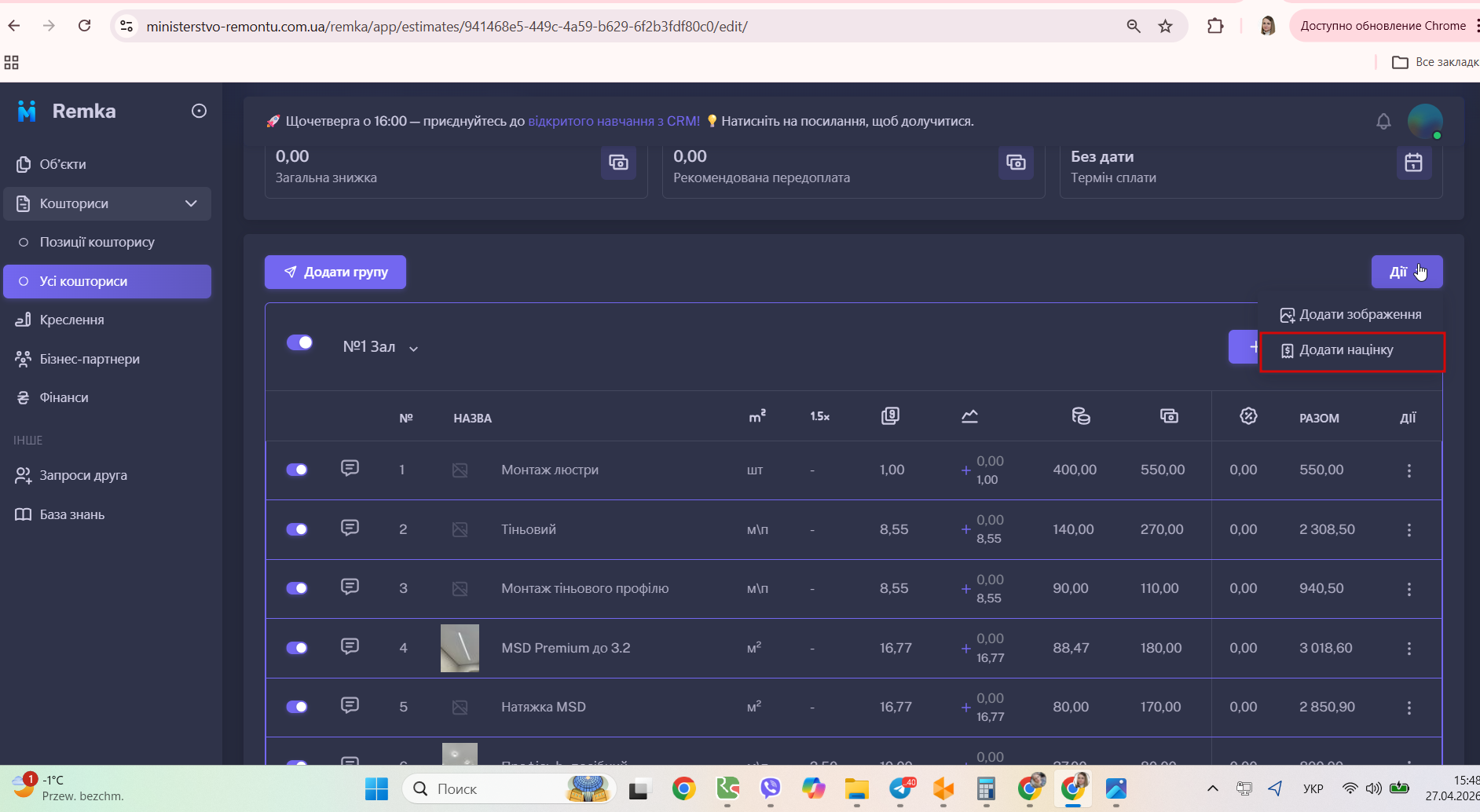The width and height of the screenshot is (1480, 812).
Task: Open row actions for Монтаж люстри
Action: (x=1409, y=470)
